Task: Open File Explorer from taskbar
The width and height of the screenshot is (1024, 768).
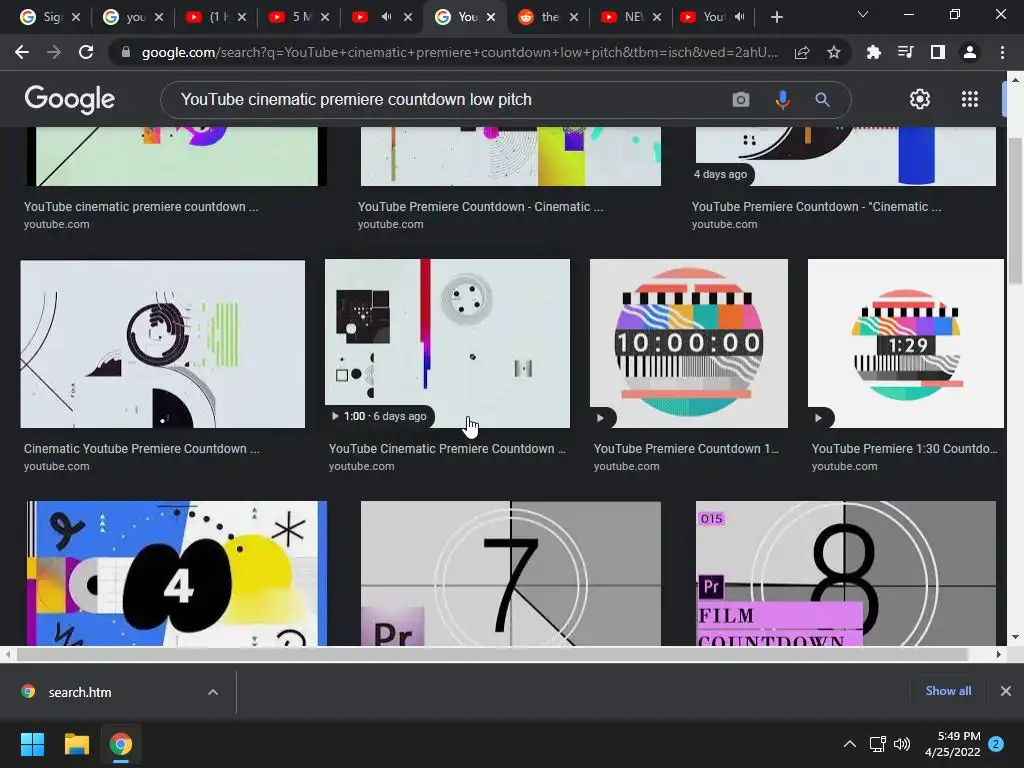Action: coord(76,744)
